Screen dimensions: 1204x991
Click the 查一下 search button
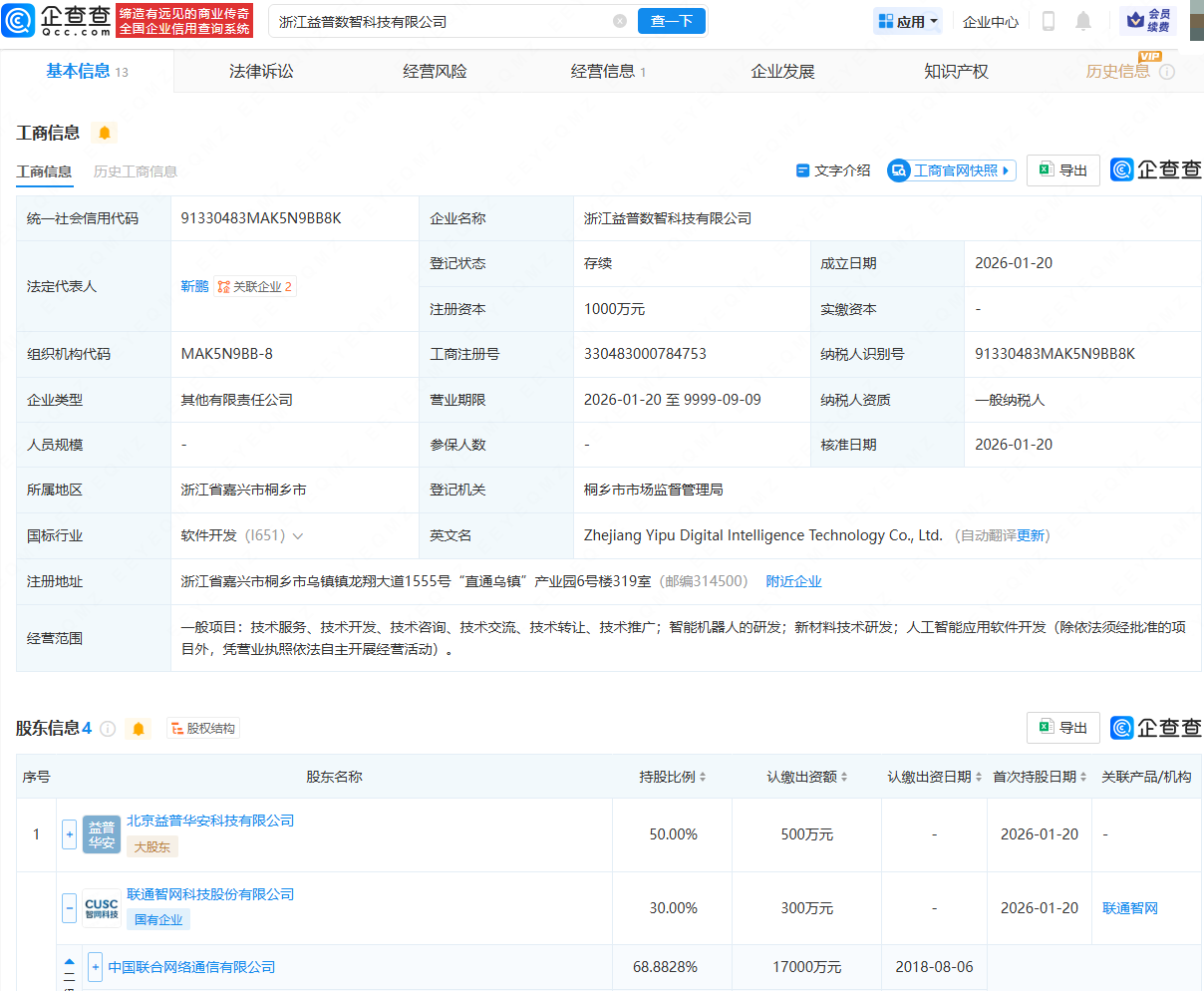pos(671,20)
